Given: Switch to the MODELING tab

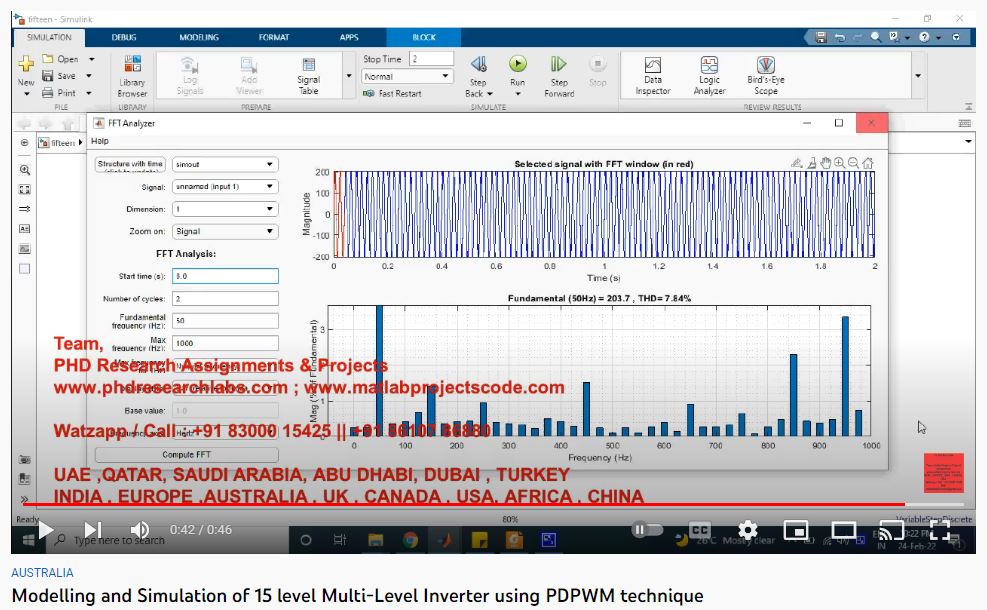Looking at the screenshot, I should pyautogui.click(x=199, y=37).
